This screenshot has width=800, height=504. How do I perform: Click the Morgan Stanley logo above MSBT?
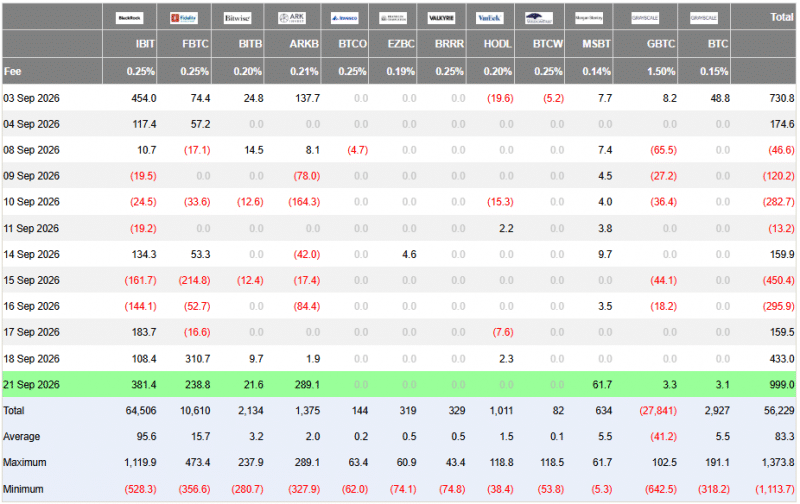(589, 18)
